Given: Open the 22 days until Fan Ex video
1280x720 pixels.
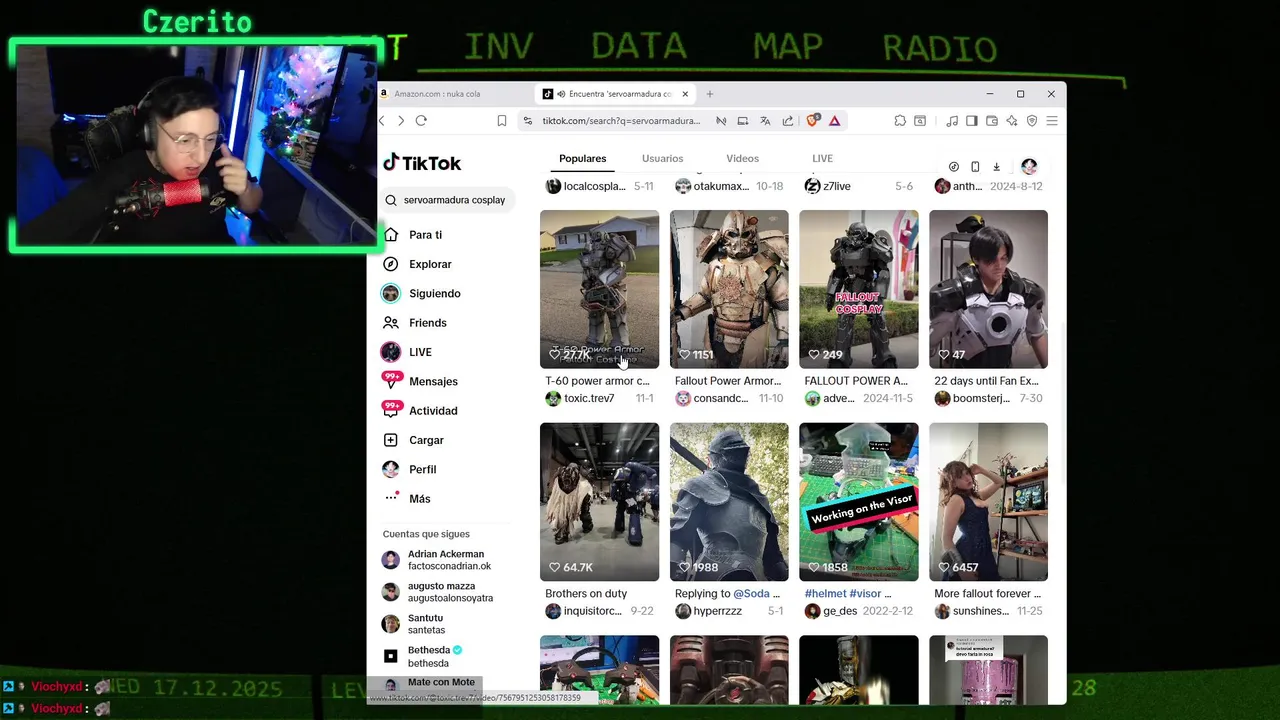Looking at the screenshot, I should (x=988, y=289).
